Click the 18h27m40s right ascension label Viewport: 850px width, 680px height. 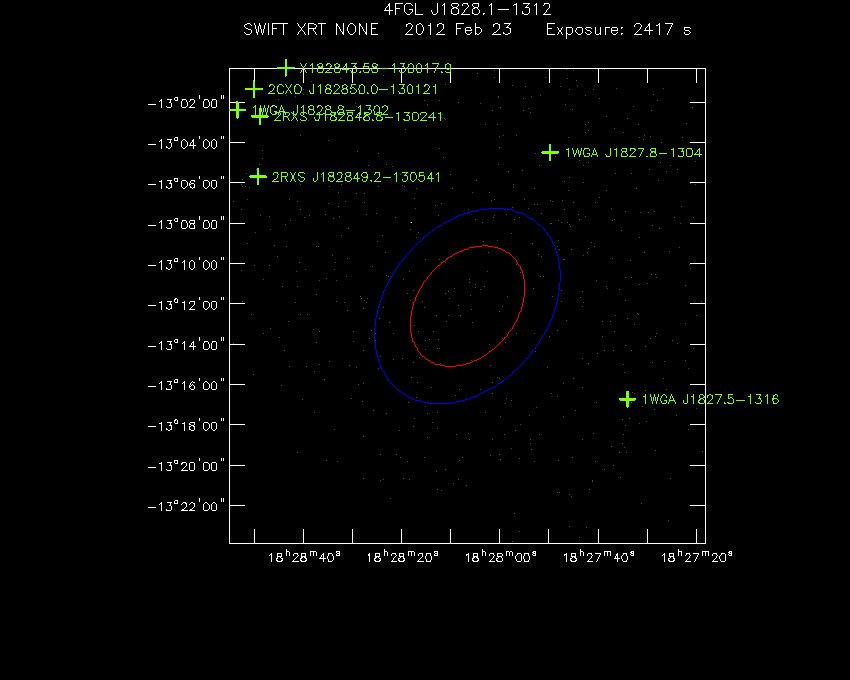598,557
